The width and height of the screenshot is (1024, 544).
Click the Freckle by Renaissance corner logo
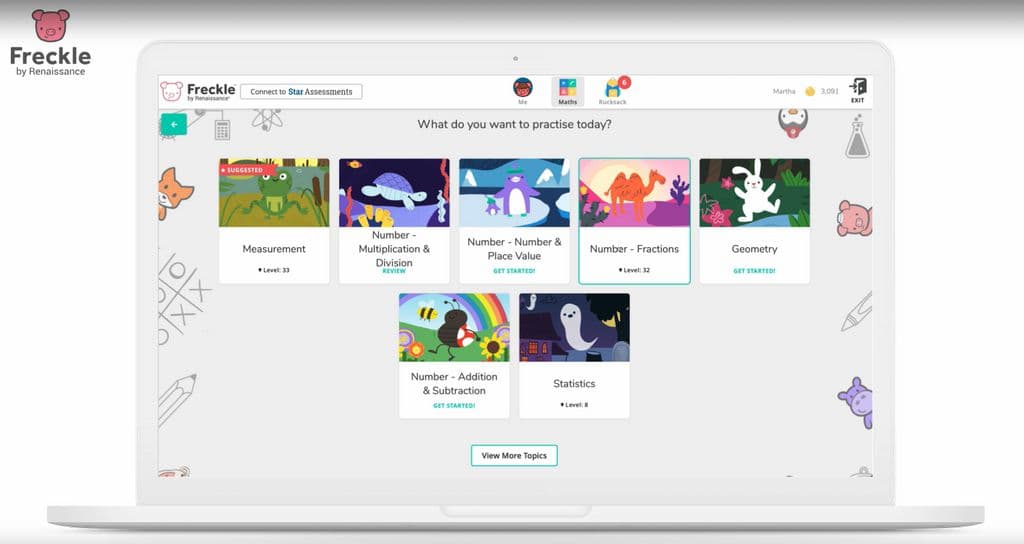point(50,43)
